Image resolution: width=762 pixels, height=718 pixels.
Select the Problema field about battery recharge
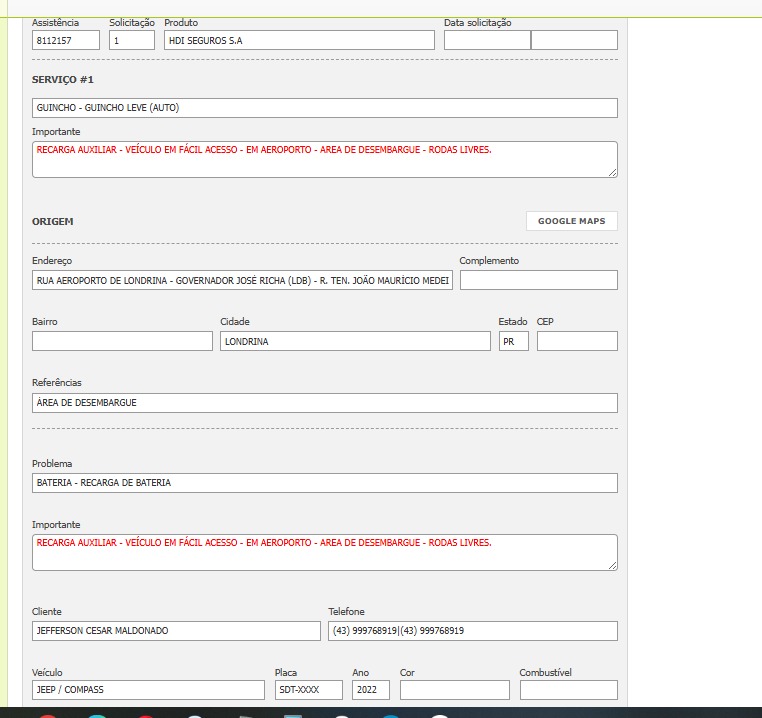coord(324,483)
